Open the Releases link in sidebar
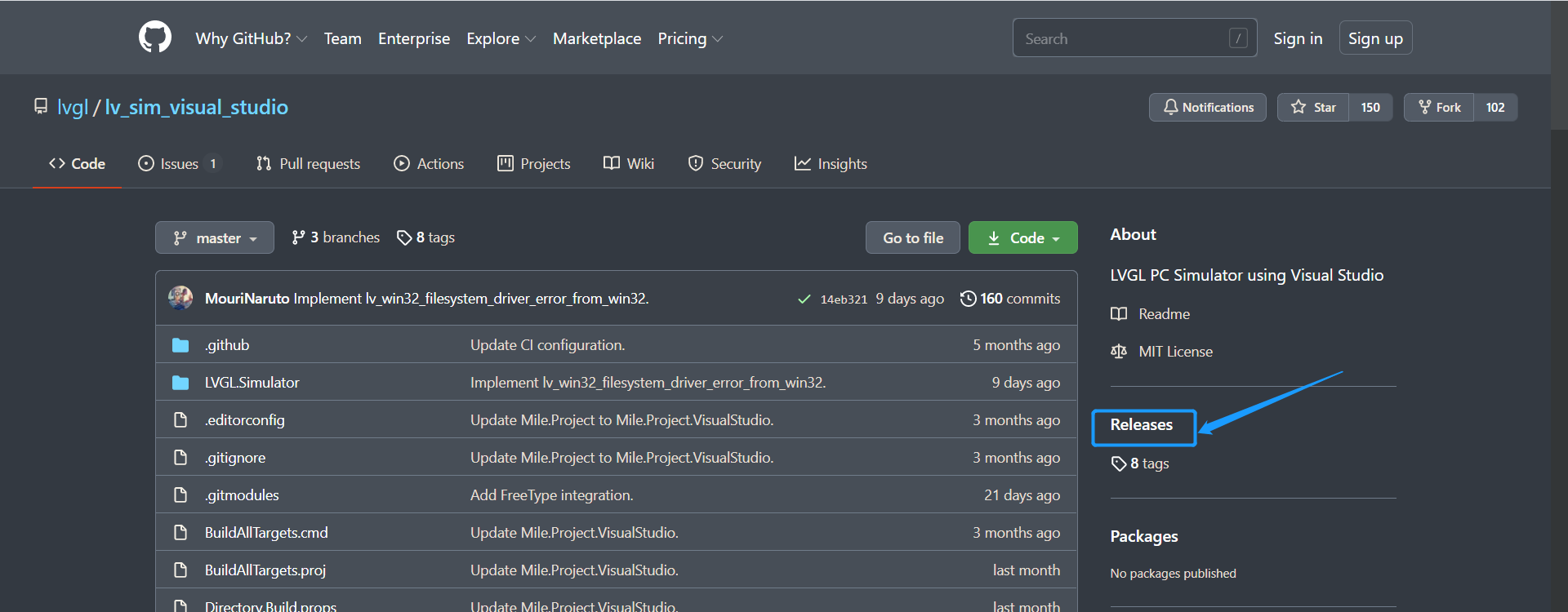The image size is (1568, 612). 1141,425
